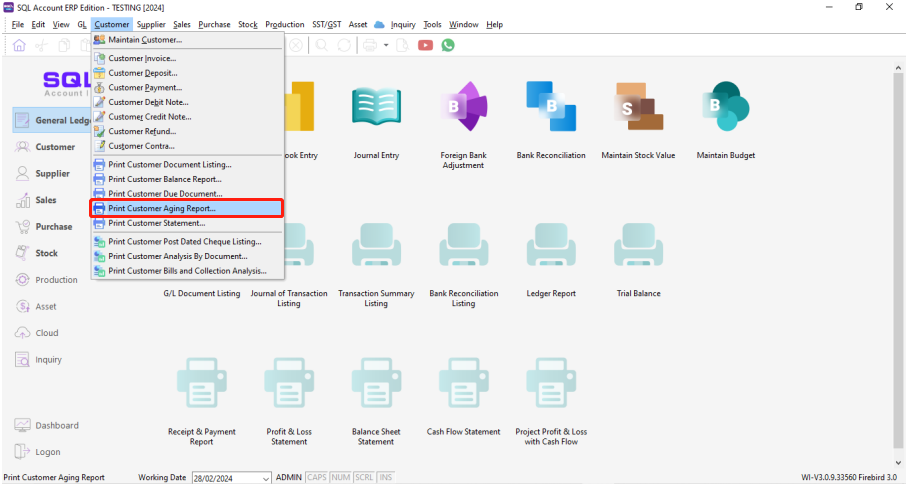The height and width of the screenshot is (484, 906).
Task: Expand the Working Date dropdown
Action: pos(265,478)
